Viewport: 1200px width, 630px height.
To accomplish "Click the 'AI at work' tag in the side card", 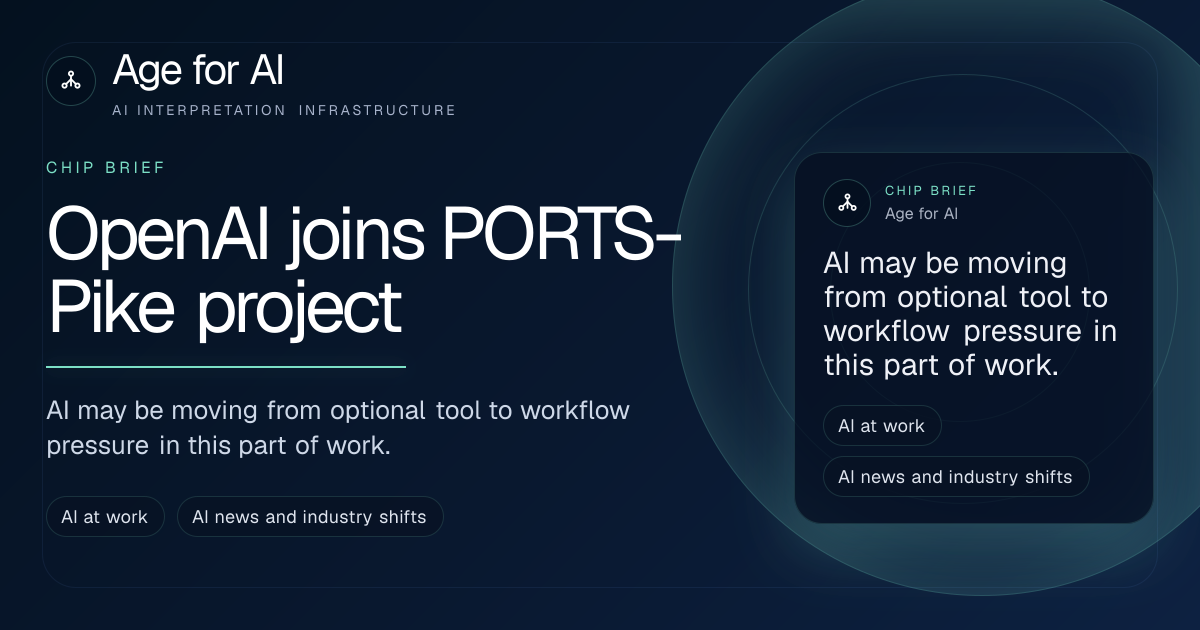I will 882,426.
